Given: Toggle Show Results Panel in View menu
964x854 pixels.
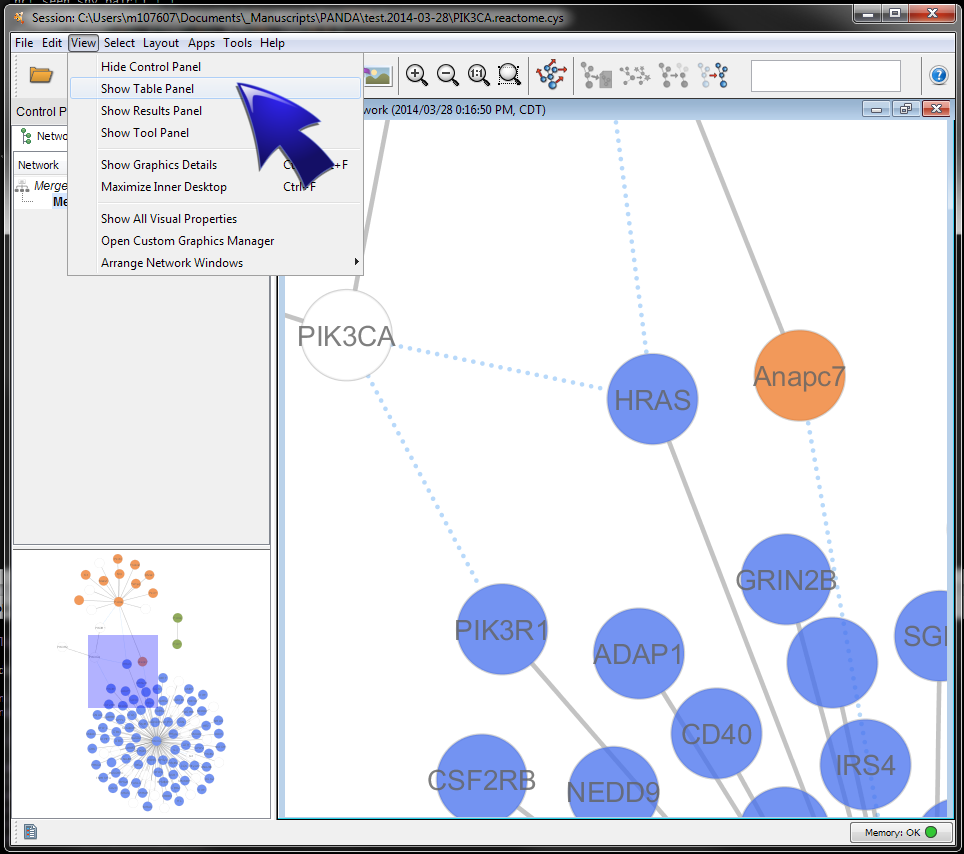Looking at the screenshot, I should pyautogui.click(x=151, y=111).
